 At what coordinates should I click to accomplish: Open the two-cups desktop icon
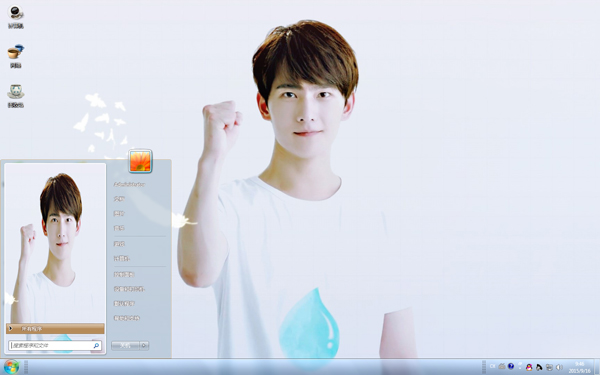pos(16,56)
